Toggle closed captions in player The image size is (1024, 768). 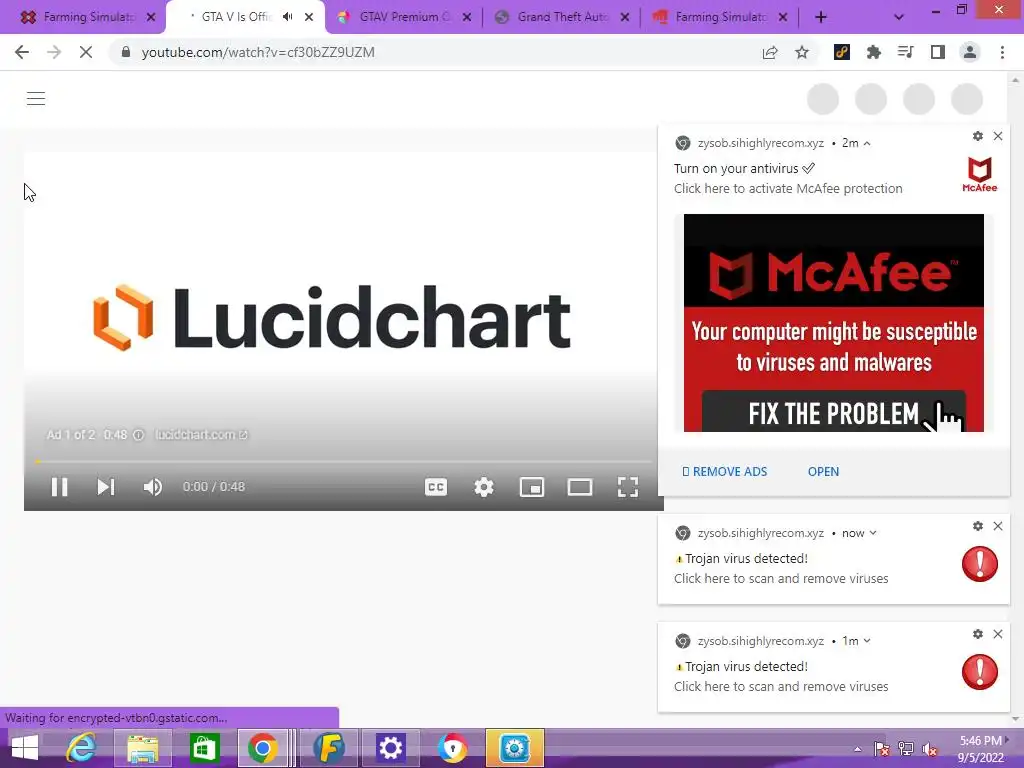coord(436,487)
